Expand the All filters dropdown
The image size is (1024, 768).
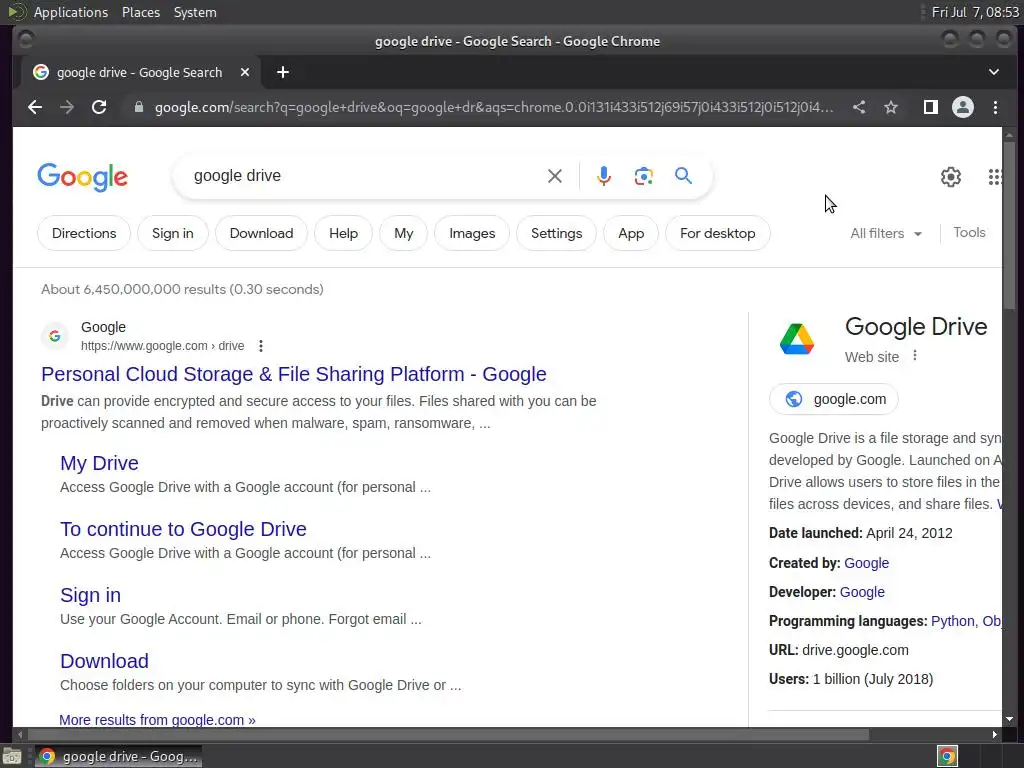[886, 233]
